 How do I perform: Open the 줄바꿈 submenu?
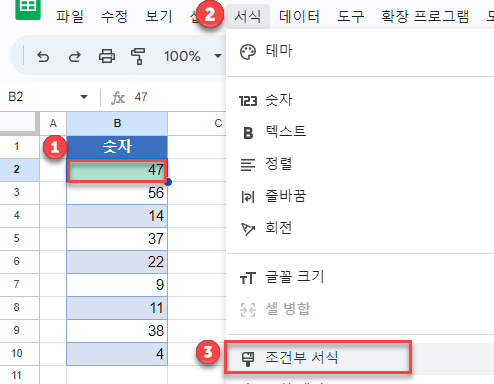360,196
